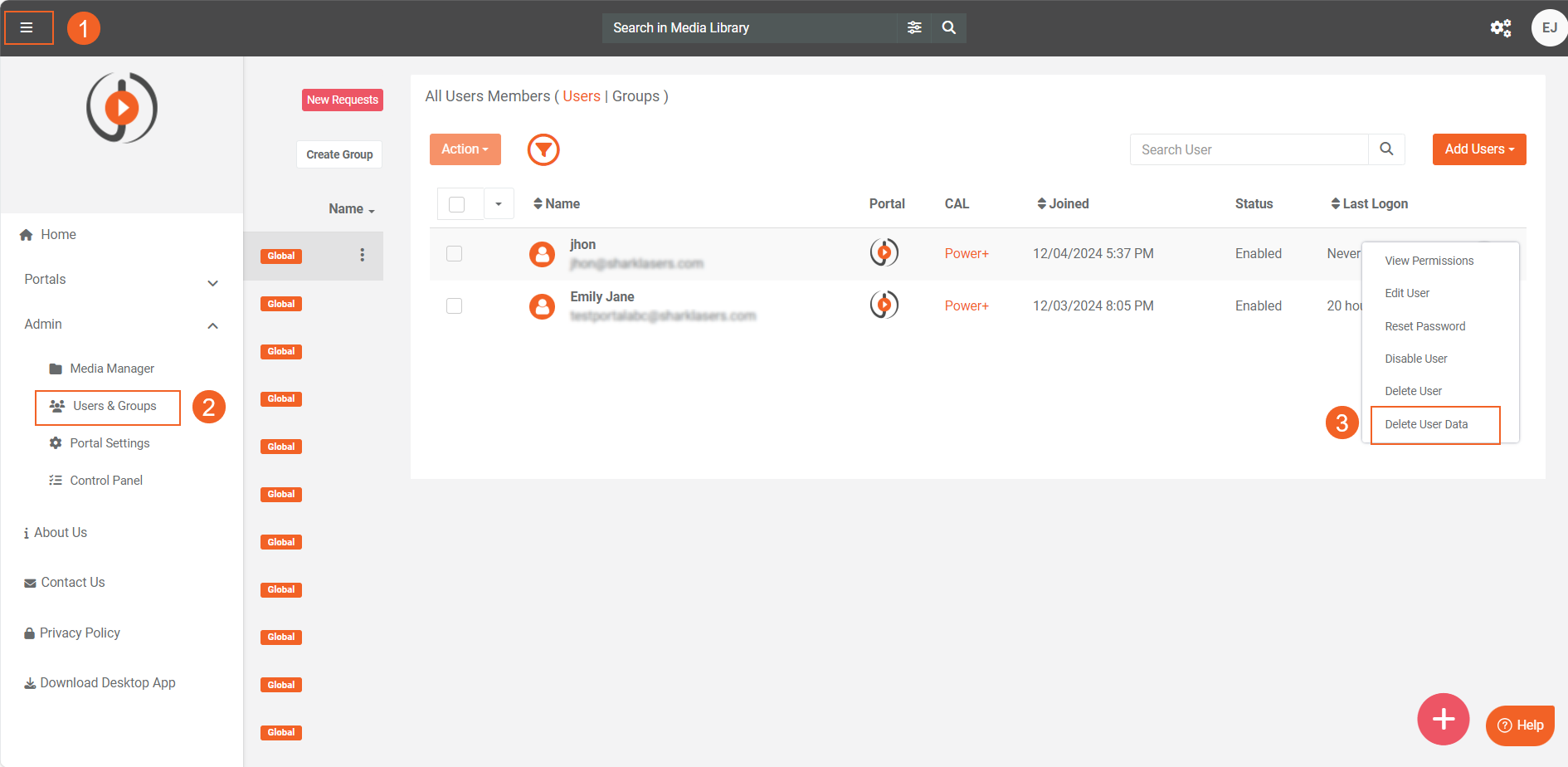
Task: Open the Action dropdown
Action: 465,149
